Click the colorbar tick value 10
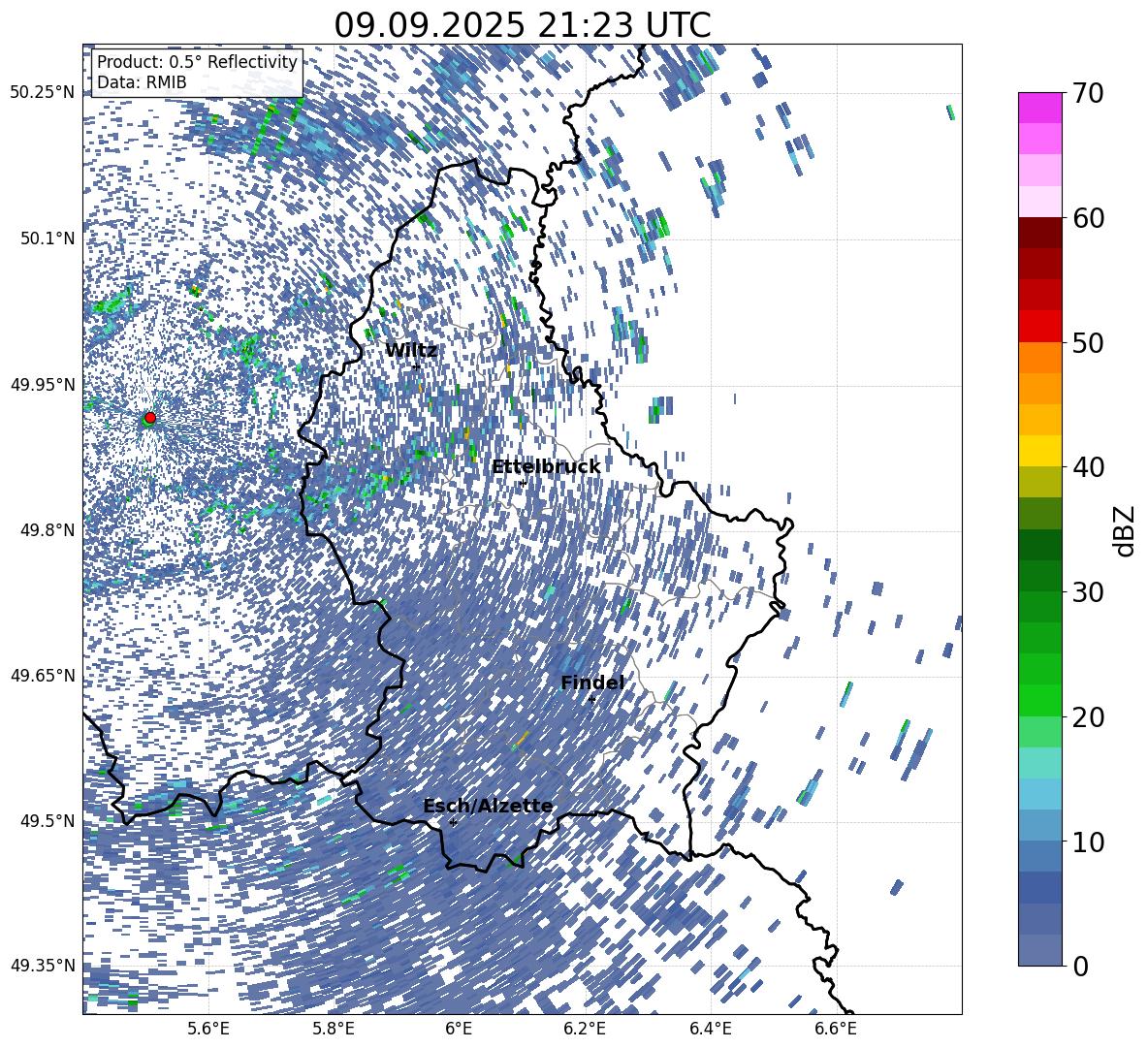The image size is (1148, 1048). [x=1088, y=841]
